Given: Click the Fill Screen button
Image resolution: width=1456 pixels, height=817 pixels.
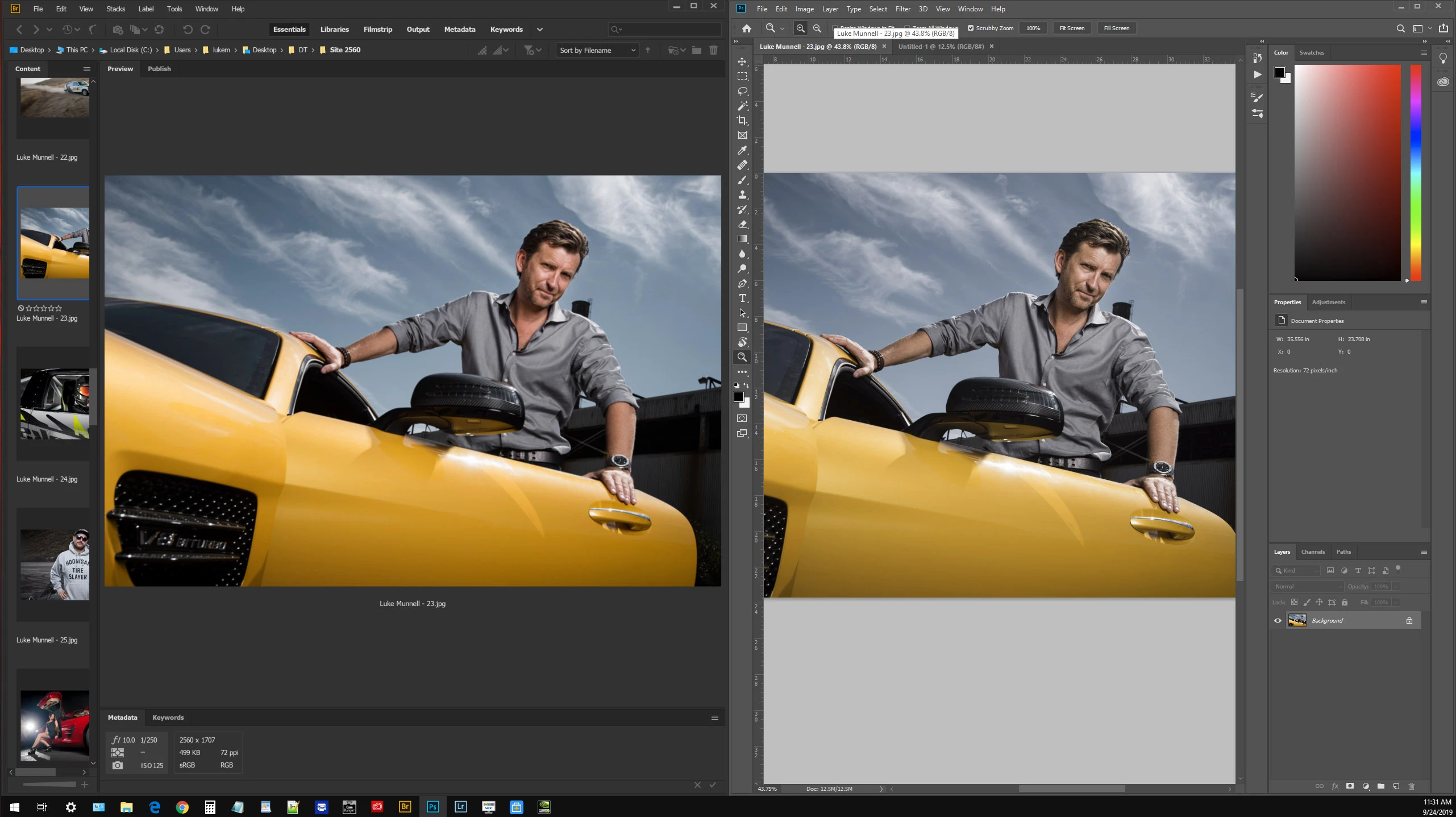Looking at the screenshot, I should 1116,28.
